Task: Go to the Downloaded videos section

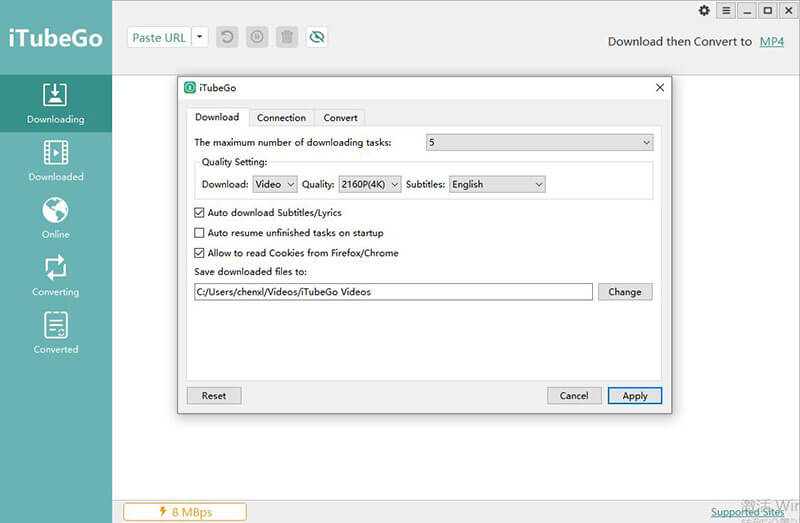Action: tap(55, 161)
